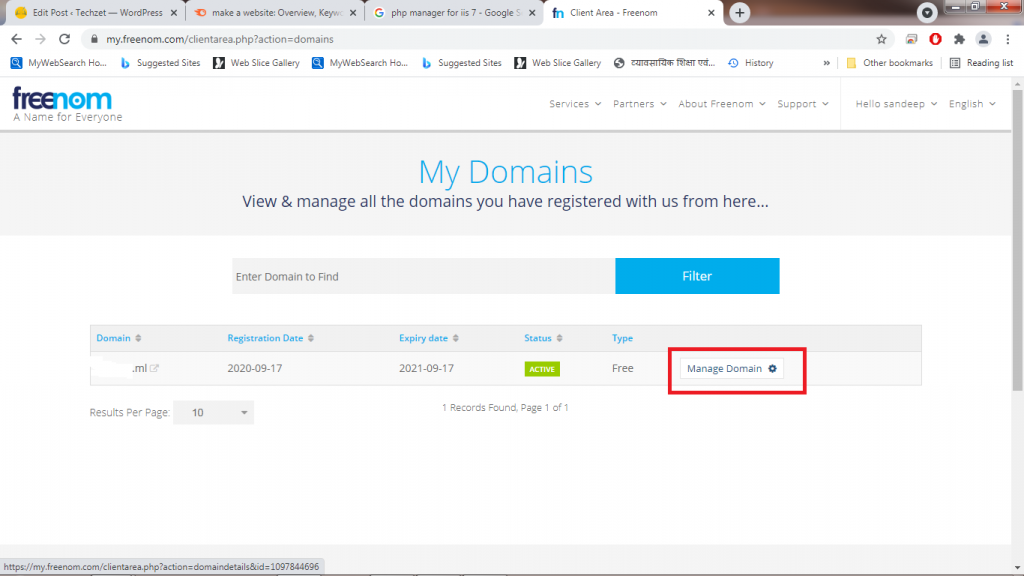Click the browser back arrow

click(16, 39)
